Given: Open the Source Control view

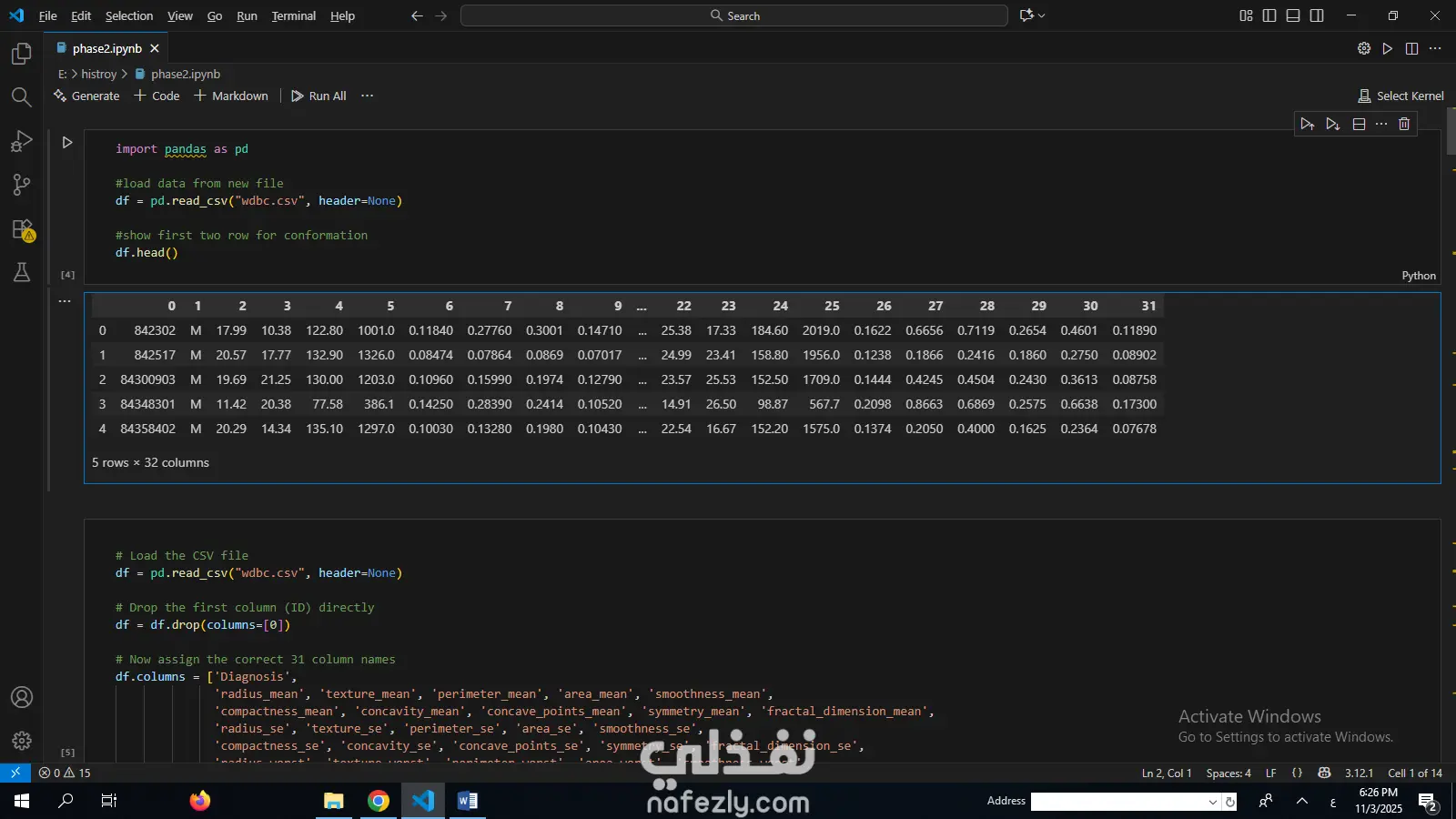Looking at the screenshot, I should (x=22, y=185).
